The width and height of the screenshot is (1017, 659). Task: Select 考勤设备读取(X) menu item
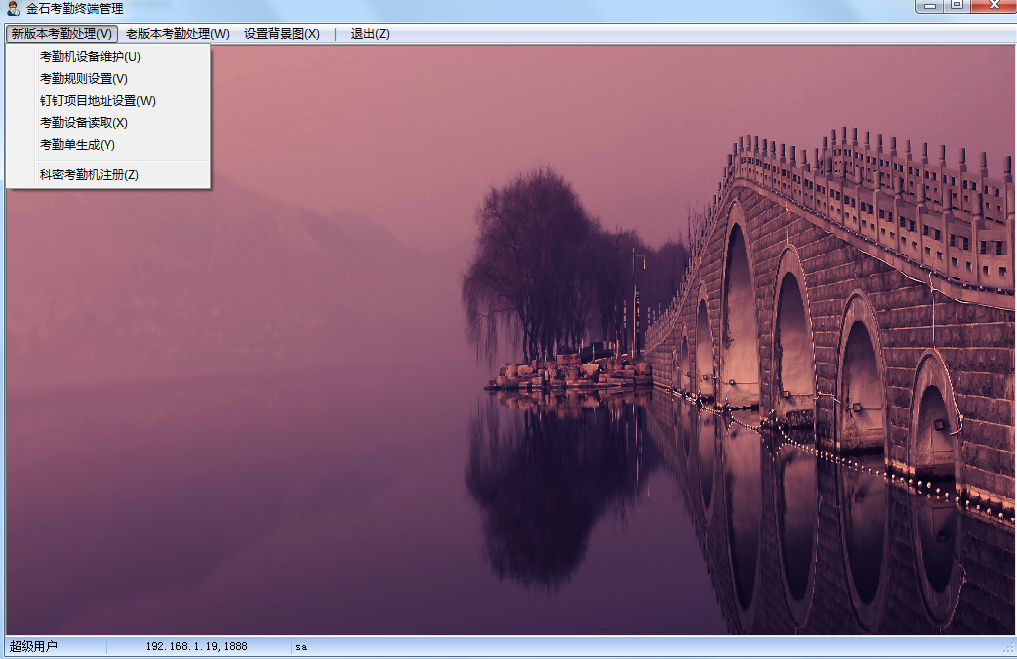coord(83,123)
